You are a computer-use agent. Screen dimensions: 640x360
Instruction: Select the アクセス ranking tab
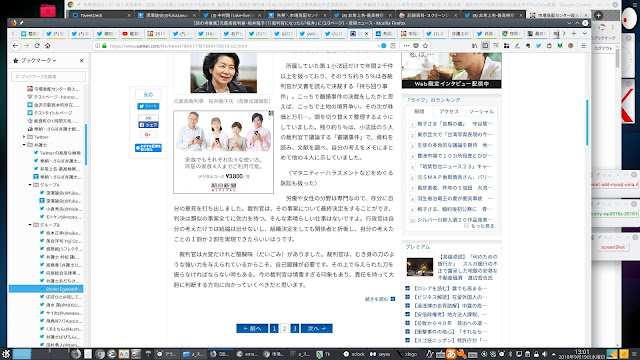pyautogui.click(x=449, y=111)
